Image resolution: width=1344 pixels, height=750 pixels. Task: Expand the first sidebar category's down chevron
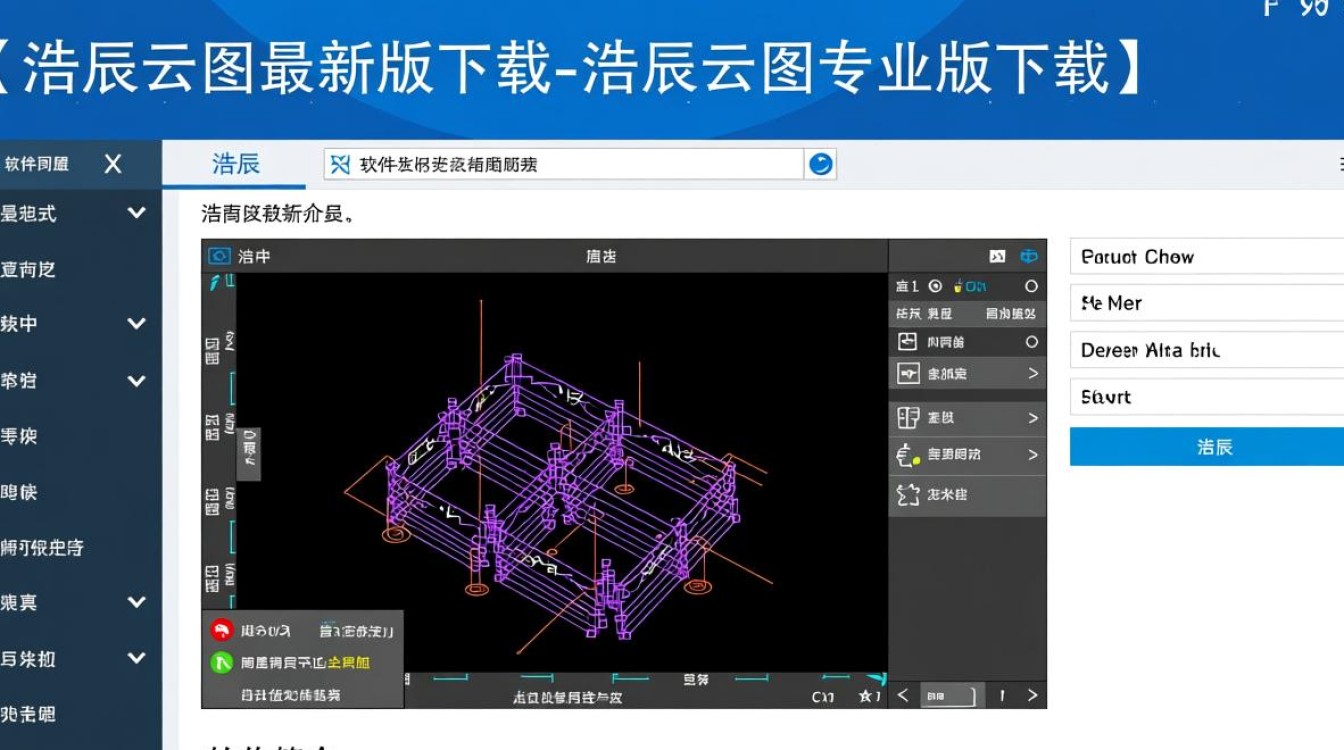(x=135, y=213)
